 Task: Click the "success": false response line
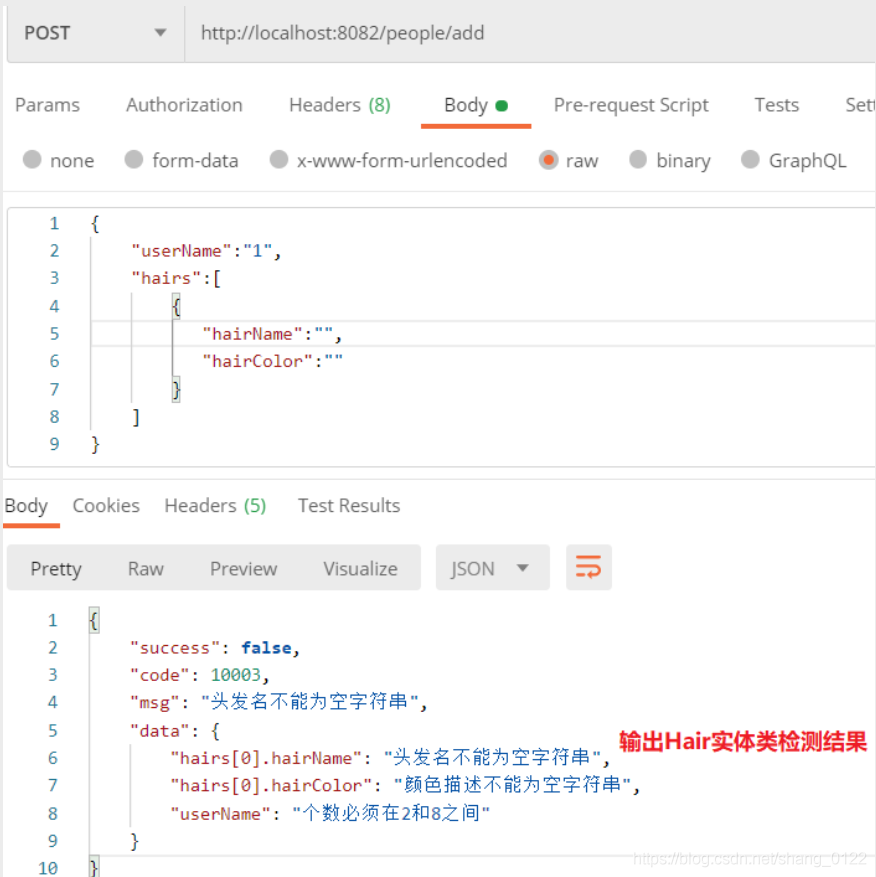pos(215,648)
